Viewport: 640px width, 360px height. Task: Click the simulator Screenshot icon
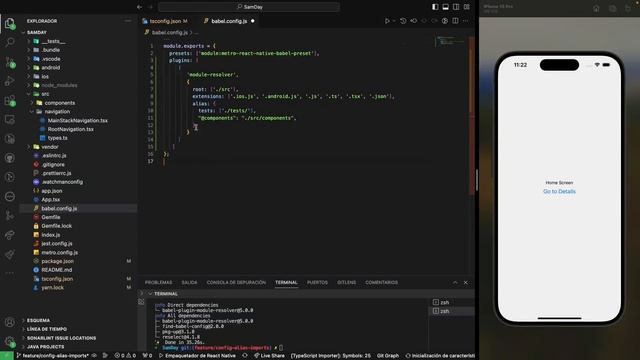tap(612, 8)
